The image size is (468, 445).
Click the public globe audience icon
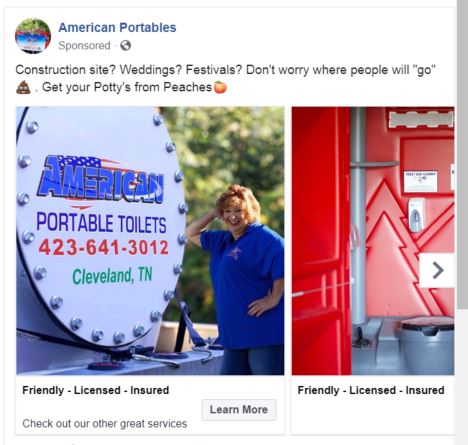click(125, 45)
